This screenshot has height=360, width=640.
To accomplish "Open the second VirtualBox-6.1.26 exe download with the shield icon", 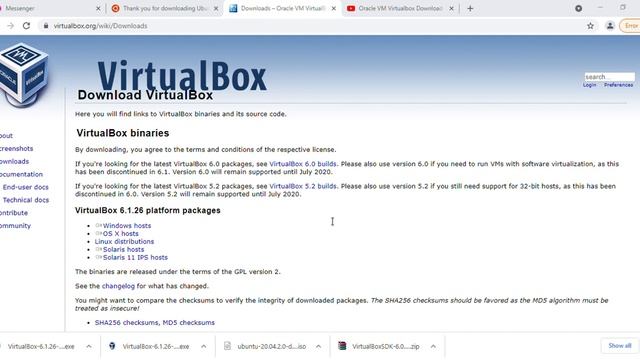I will (149, 346).
